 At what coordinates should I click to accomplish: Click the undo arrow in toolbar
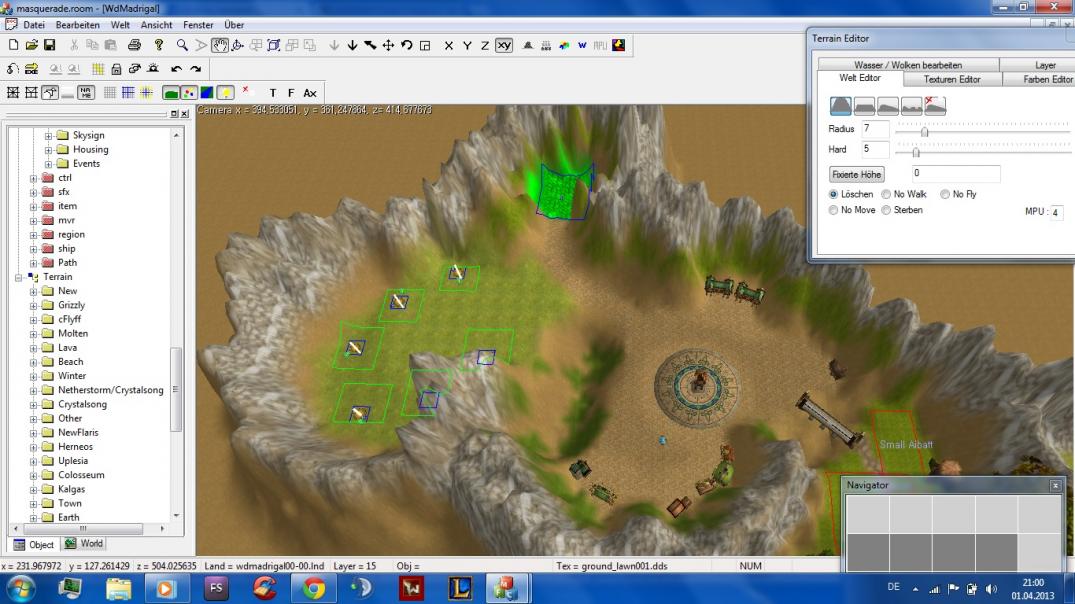(176, 69)
